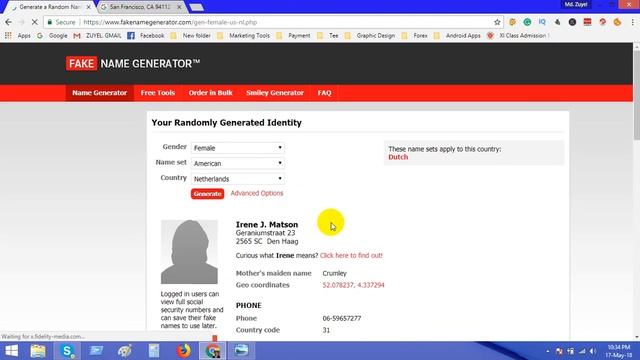Open the ZUYEL GMAIL bookmark
640x360 pixels.
click(98, 36)
